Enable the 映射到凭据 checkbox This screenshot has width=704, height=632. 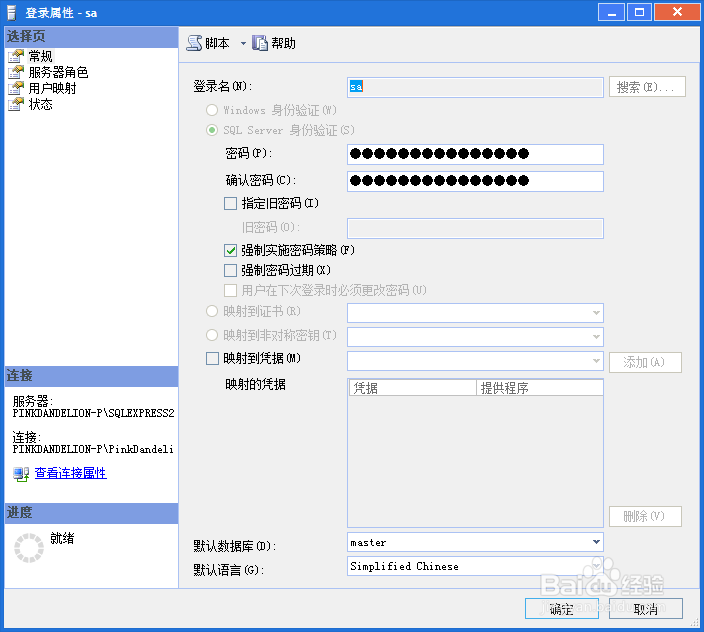[212, 358]
